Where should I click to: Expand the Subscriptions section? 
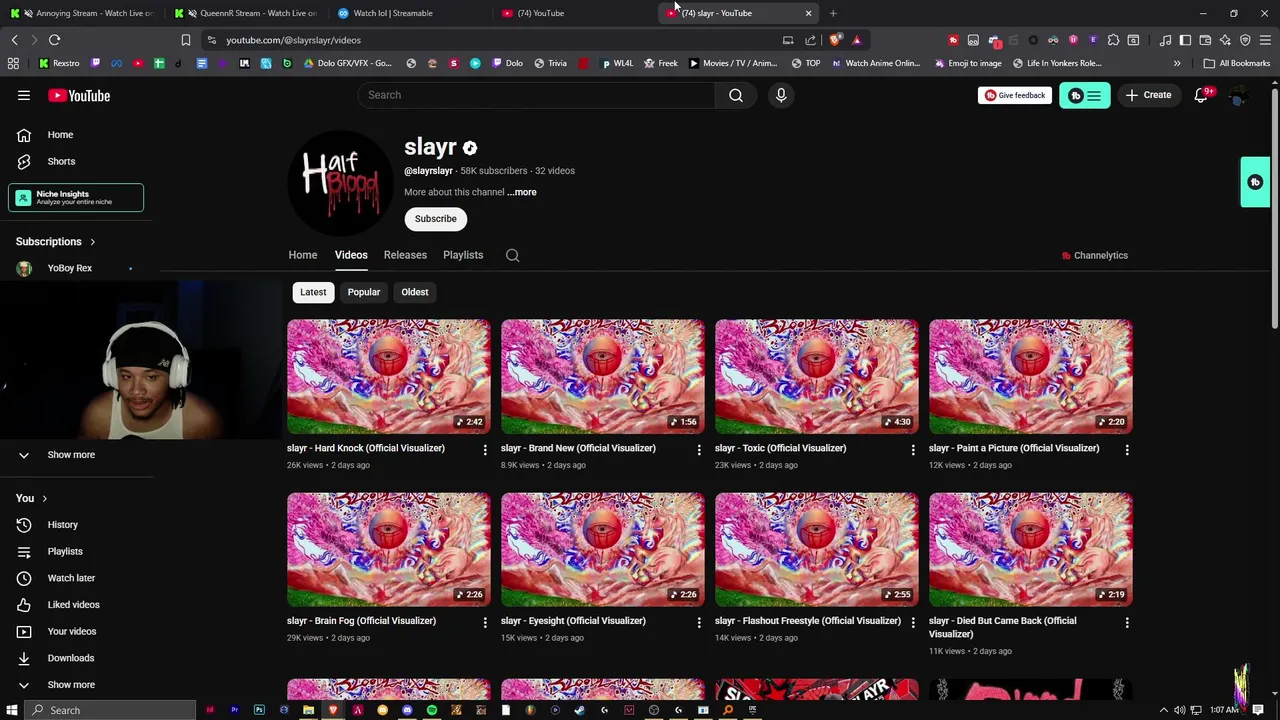(x=56, y=242)
